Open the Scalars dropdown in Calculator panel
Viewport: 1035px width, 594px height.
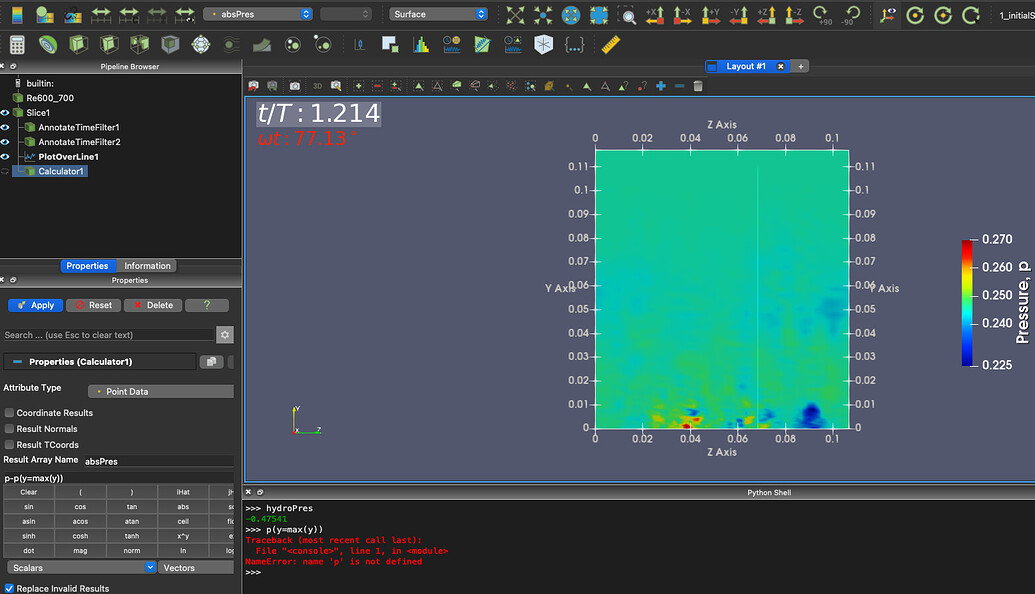pos(80,567)
